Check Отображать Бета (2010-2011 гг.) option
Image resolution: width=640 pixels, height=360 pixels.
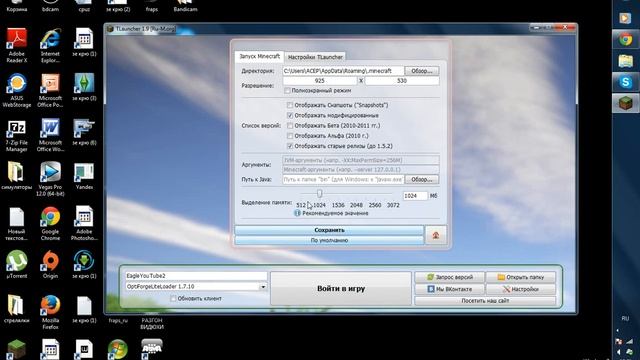coord(290,125)
